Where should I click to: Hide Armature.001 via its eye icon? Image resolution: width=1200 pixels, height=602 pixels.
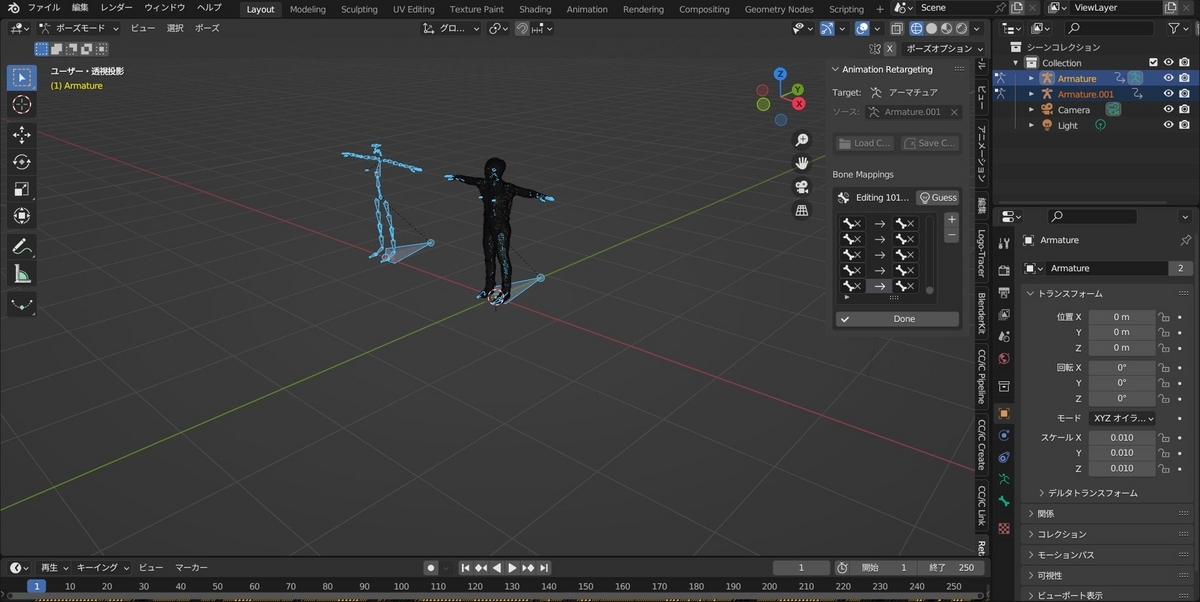pos(1168,94)
